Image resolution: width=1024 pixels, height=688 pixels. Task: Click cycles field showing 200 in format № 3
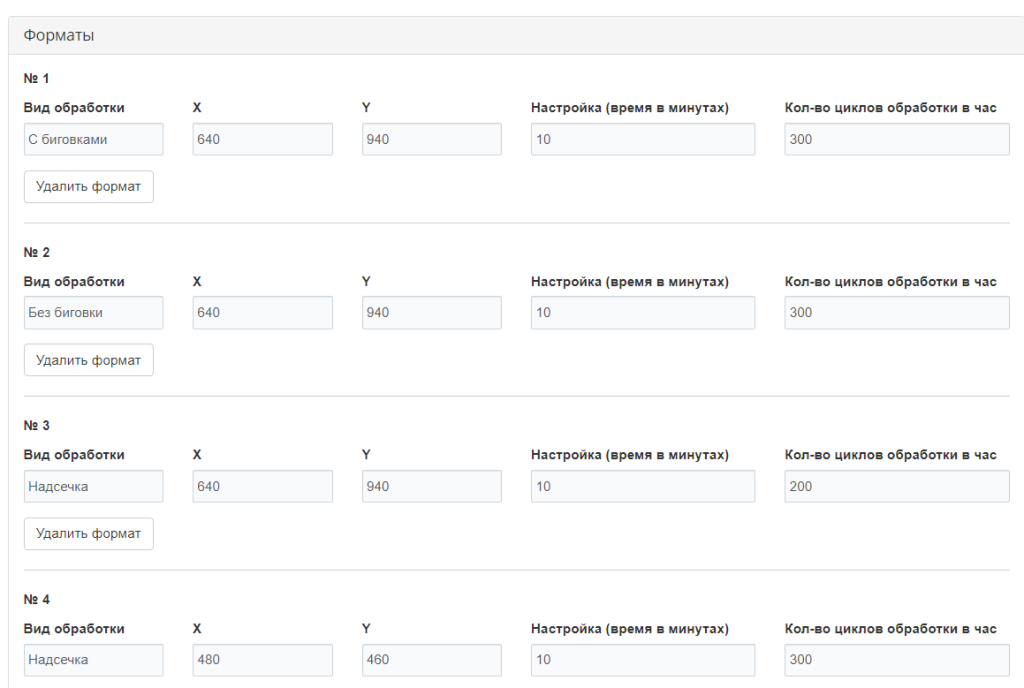click(x=896, y=487)
